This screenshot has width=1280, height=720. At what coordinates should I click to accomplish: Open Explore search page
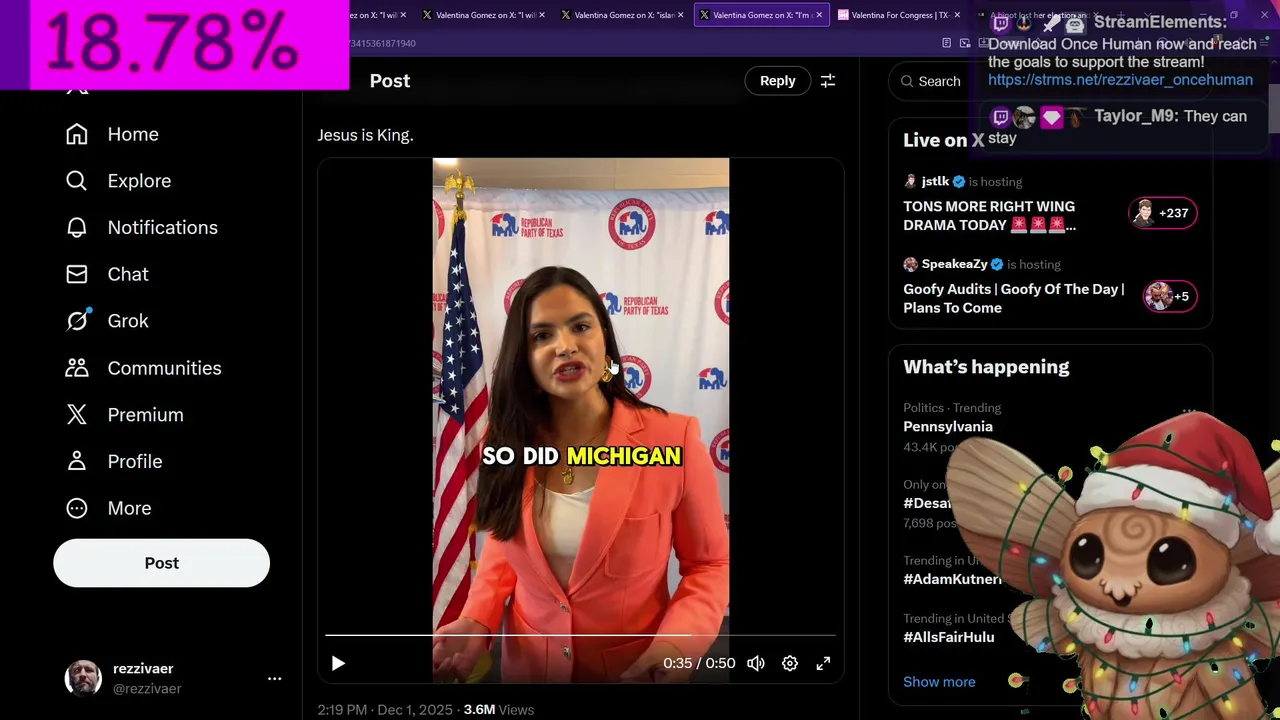(x=118, y=181)
